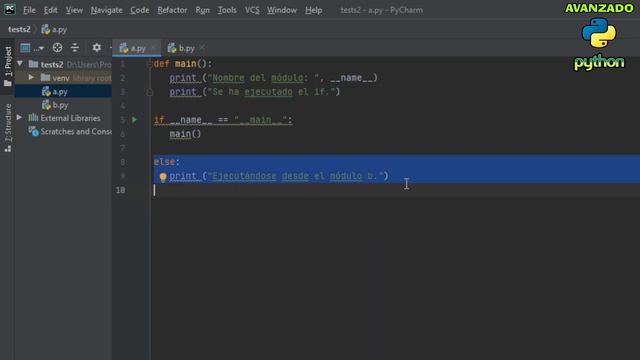Click the Scratches and Consoles icon
Screen dimensions: 640x360
click(33, 131)
